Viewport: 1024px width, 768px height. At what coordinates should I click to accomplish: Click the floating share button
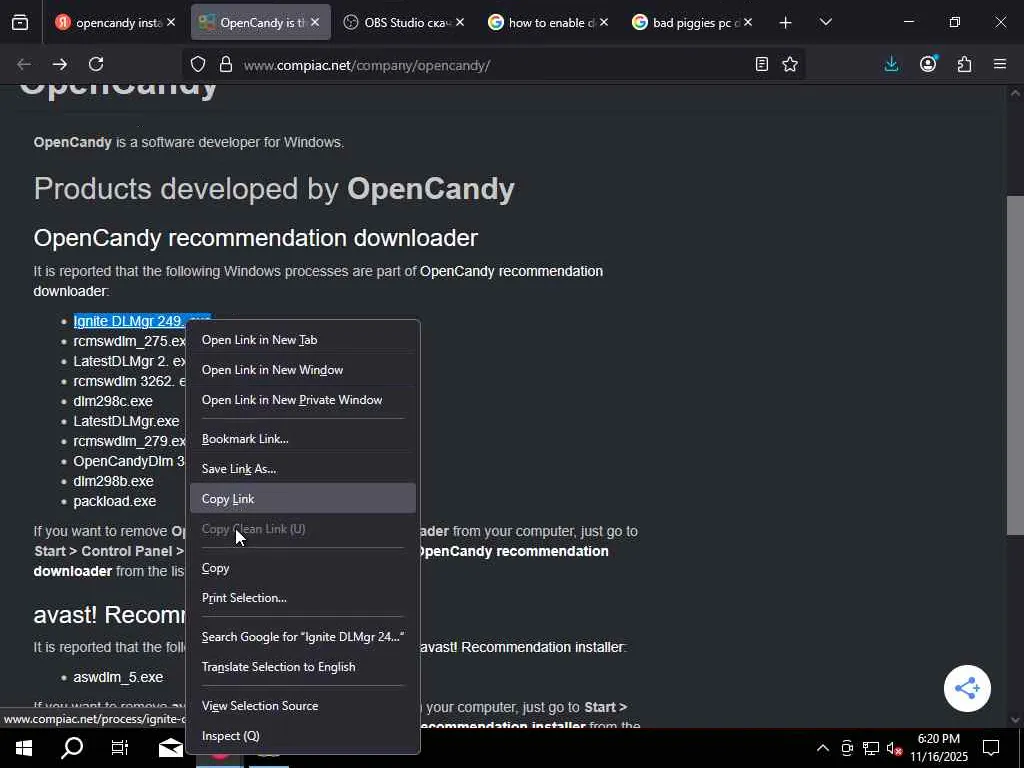click(x=967, y=688)
